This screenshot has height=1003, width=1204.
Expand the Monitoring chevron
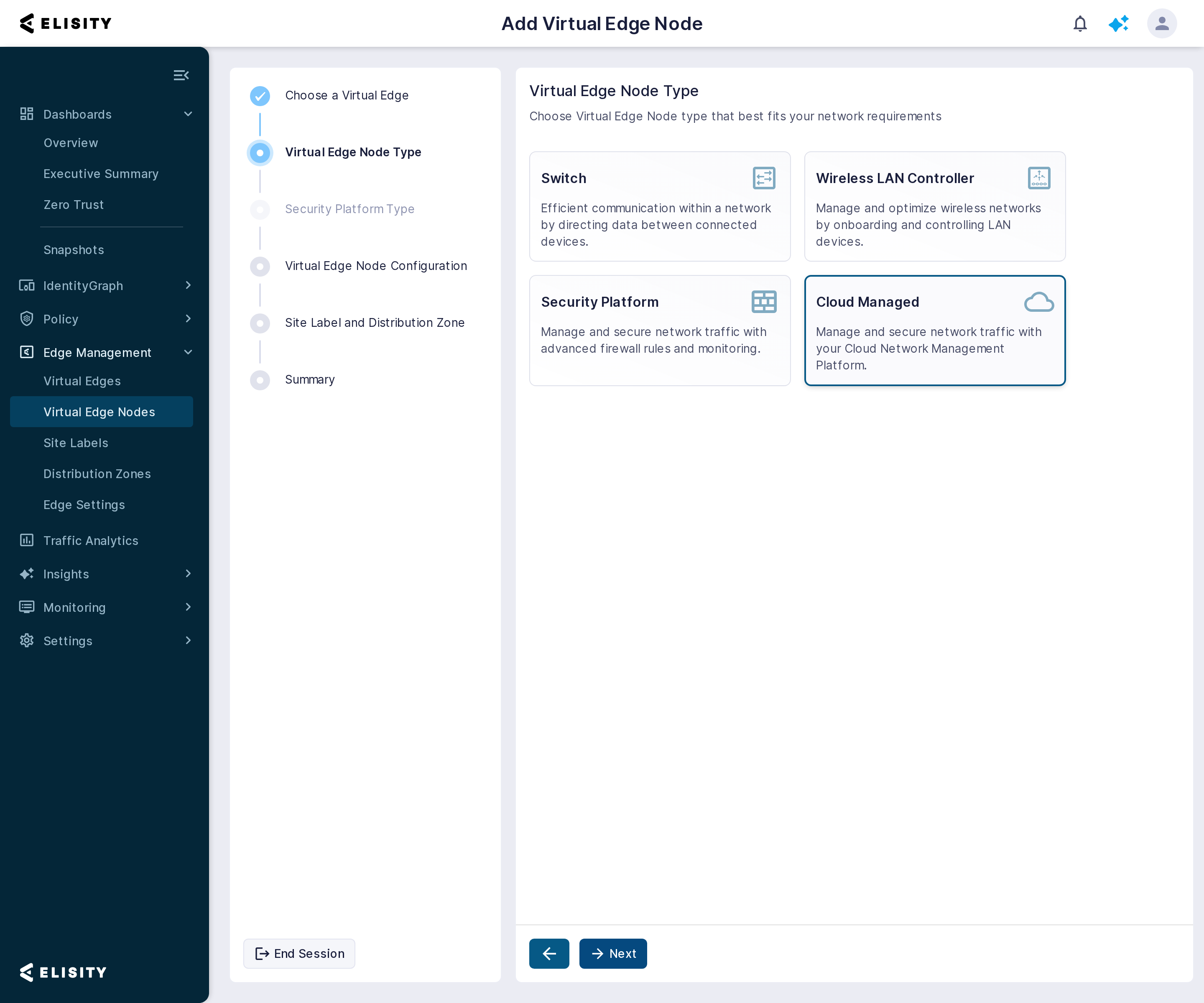(x=188, y=606)
